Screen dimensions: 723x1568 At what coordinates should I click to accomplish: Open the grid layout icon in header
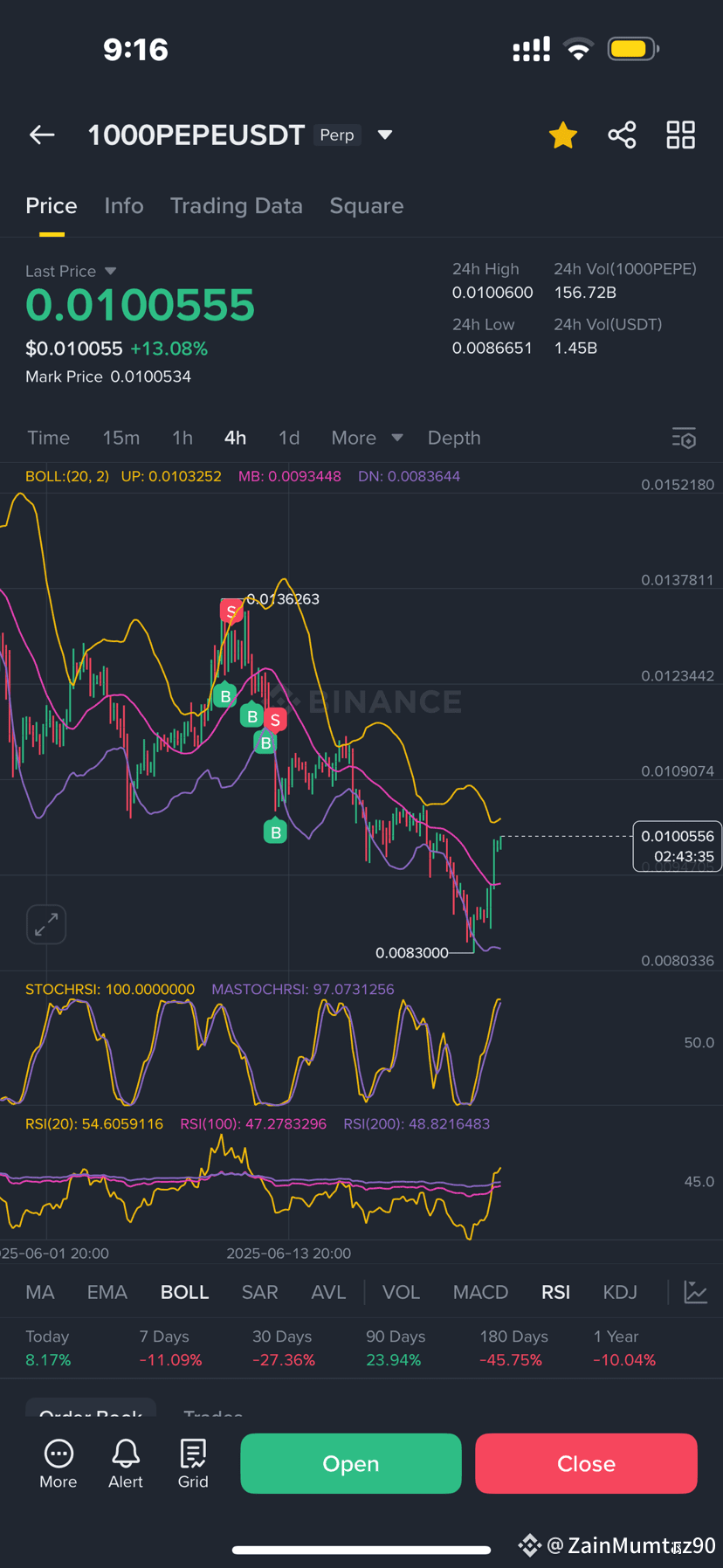pos(681,135)
